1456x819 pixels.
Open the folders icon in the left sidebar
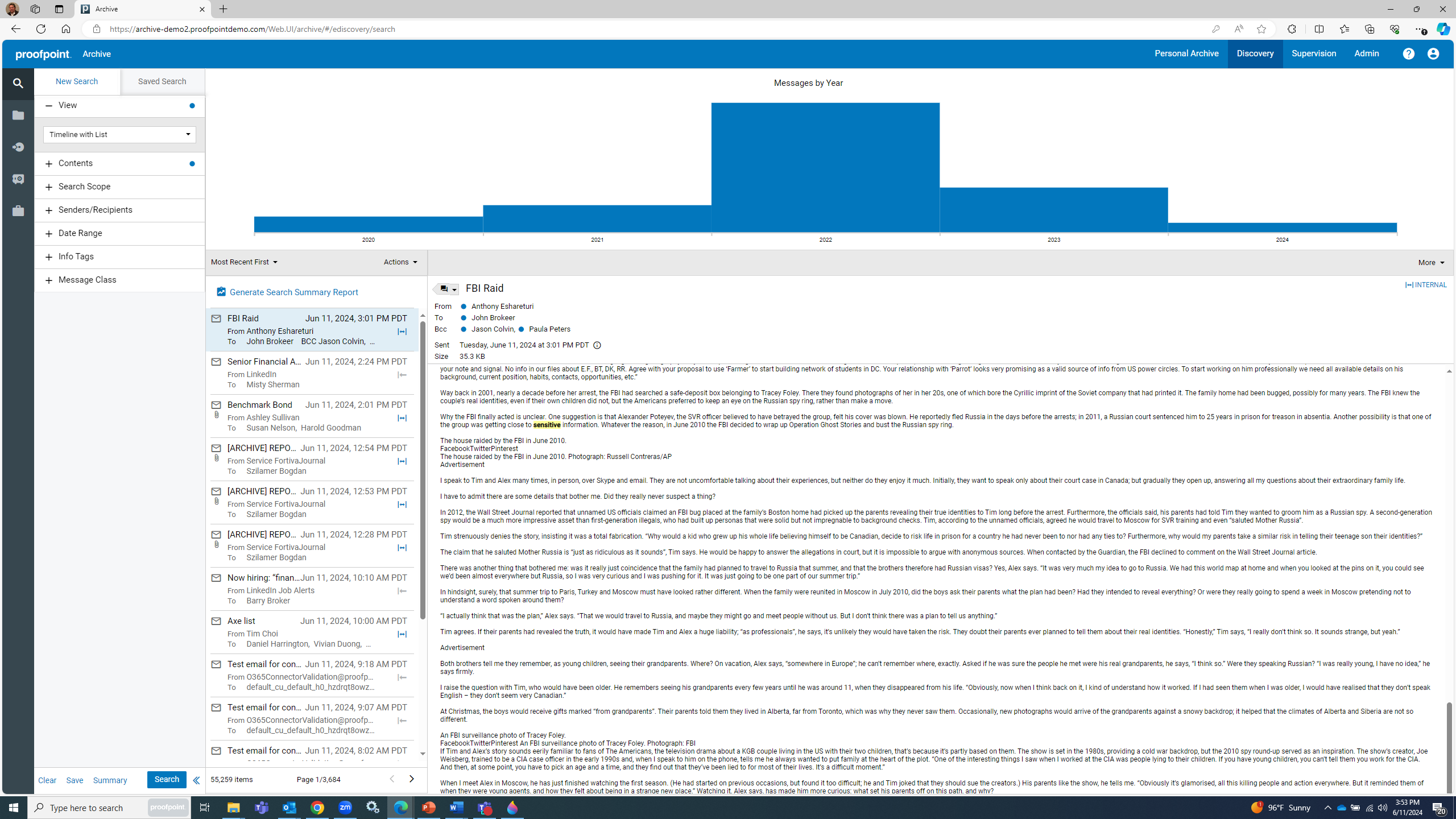click(18, 115)
